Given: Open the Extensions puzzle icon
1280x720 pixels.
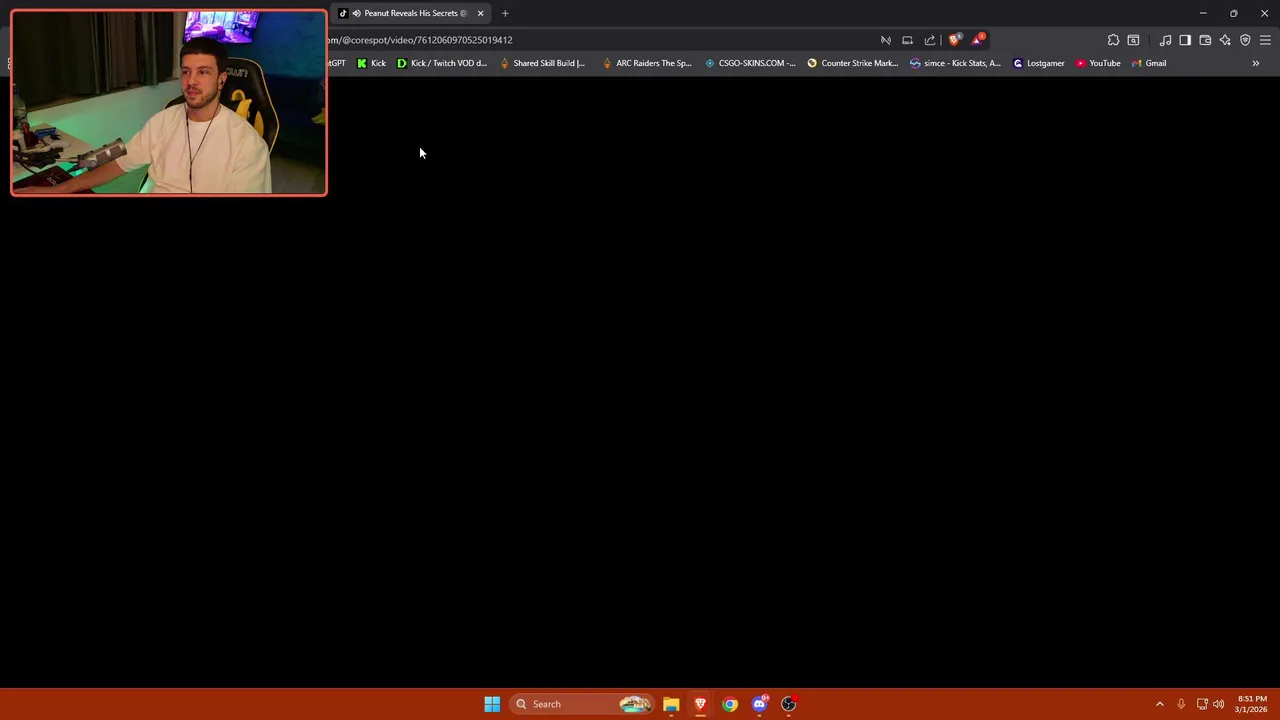Looking at the screenshot, I should pyautogui.click(x=1113, y=40).
